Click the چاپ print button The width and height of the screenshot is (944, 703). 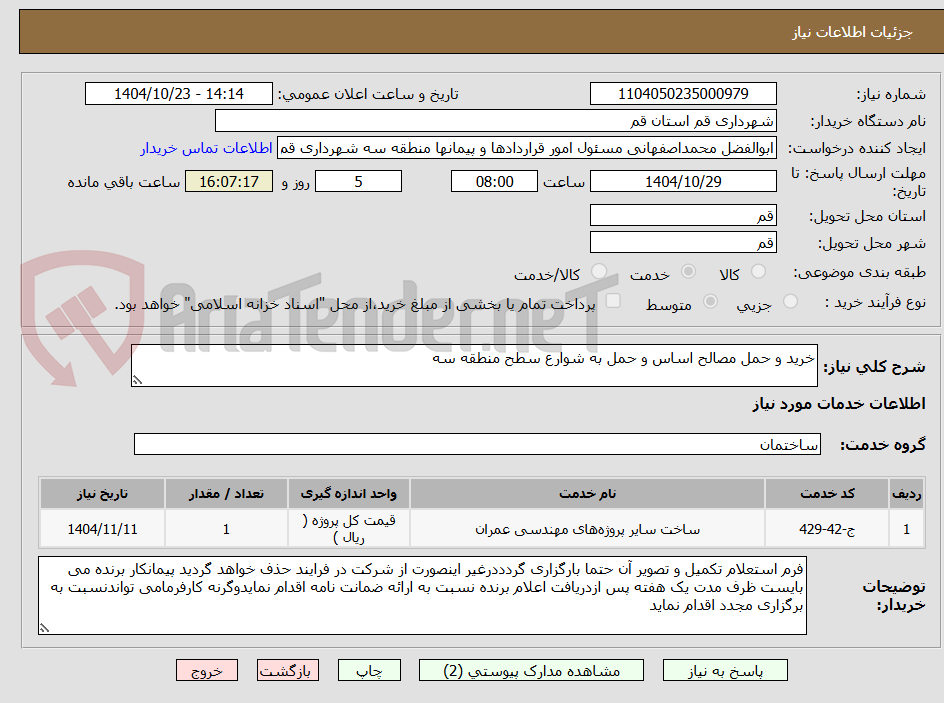tap(369, 670)
